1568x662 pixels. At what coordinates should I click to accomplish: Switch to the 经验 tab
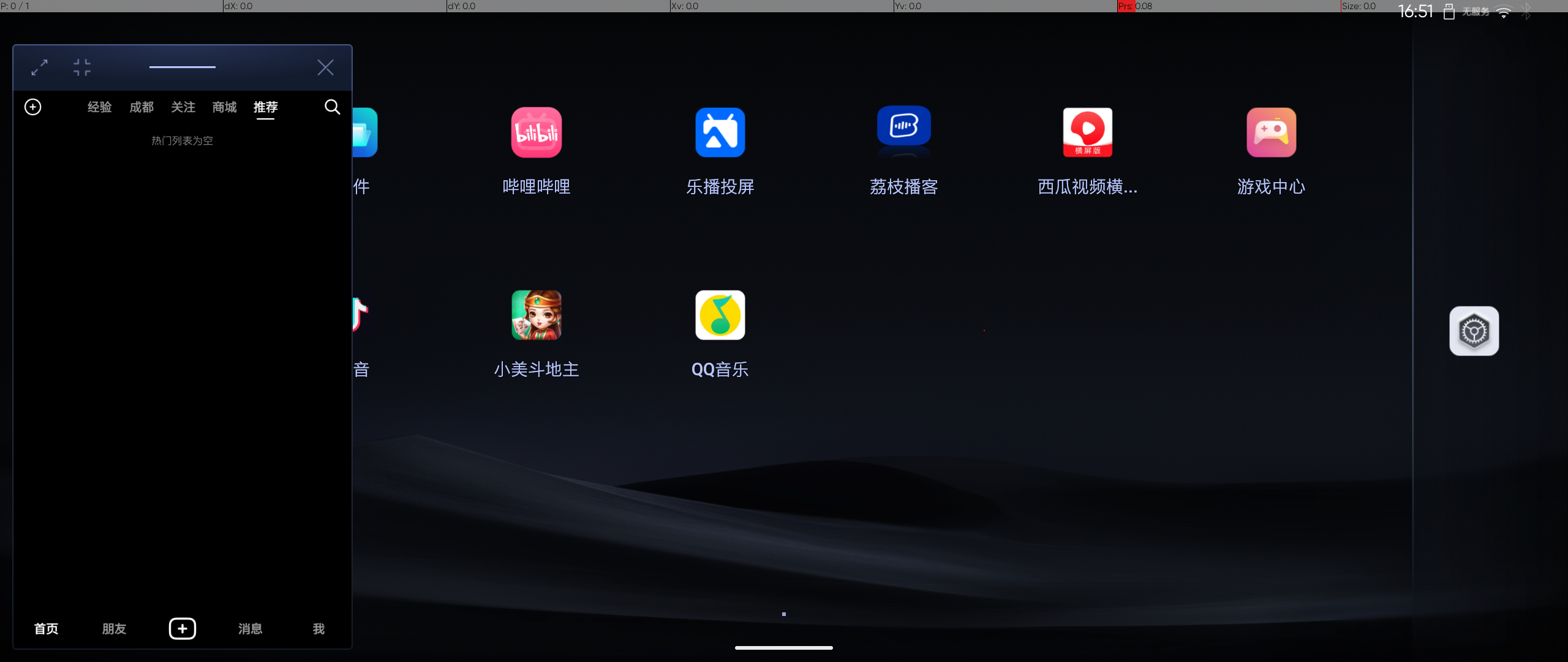[x=100, y=107]
